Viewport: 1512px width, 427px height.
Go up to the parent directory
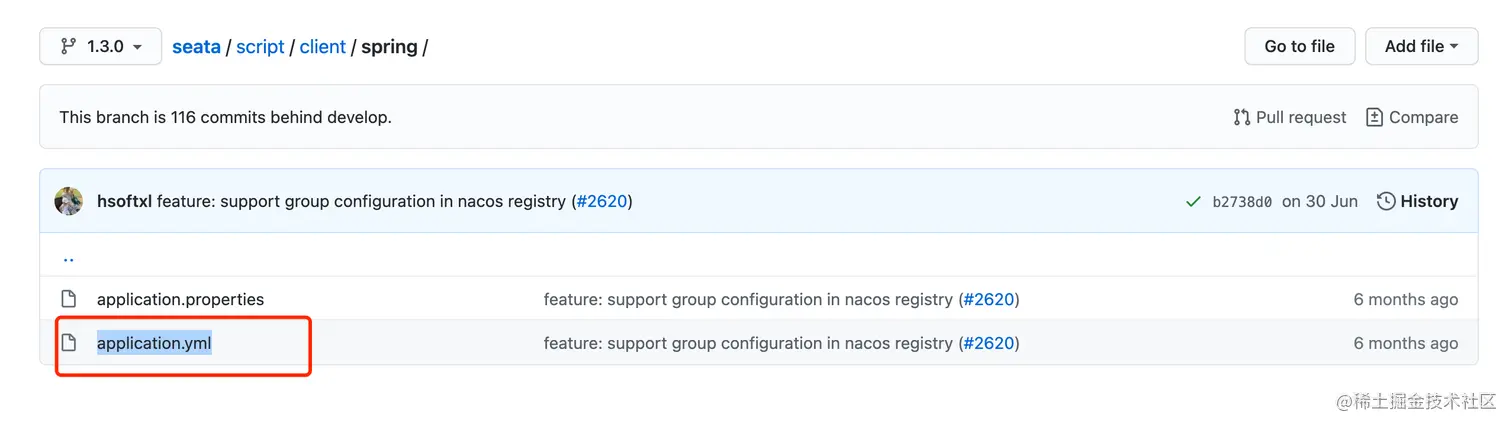coord(68,257)
